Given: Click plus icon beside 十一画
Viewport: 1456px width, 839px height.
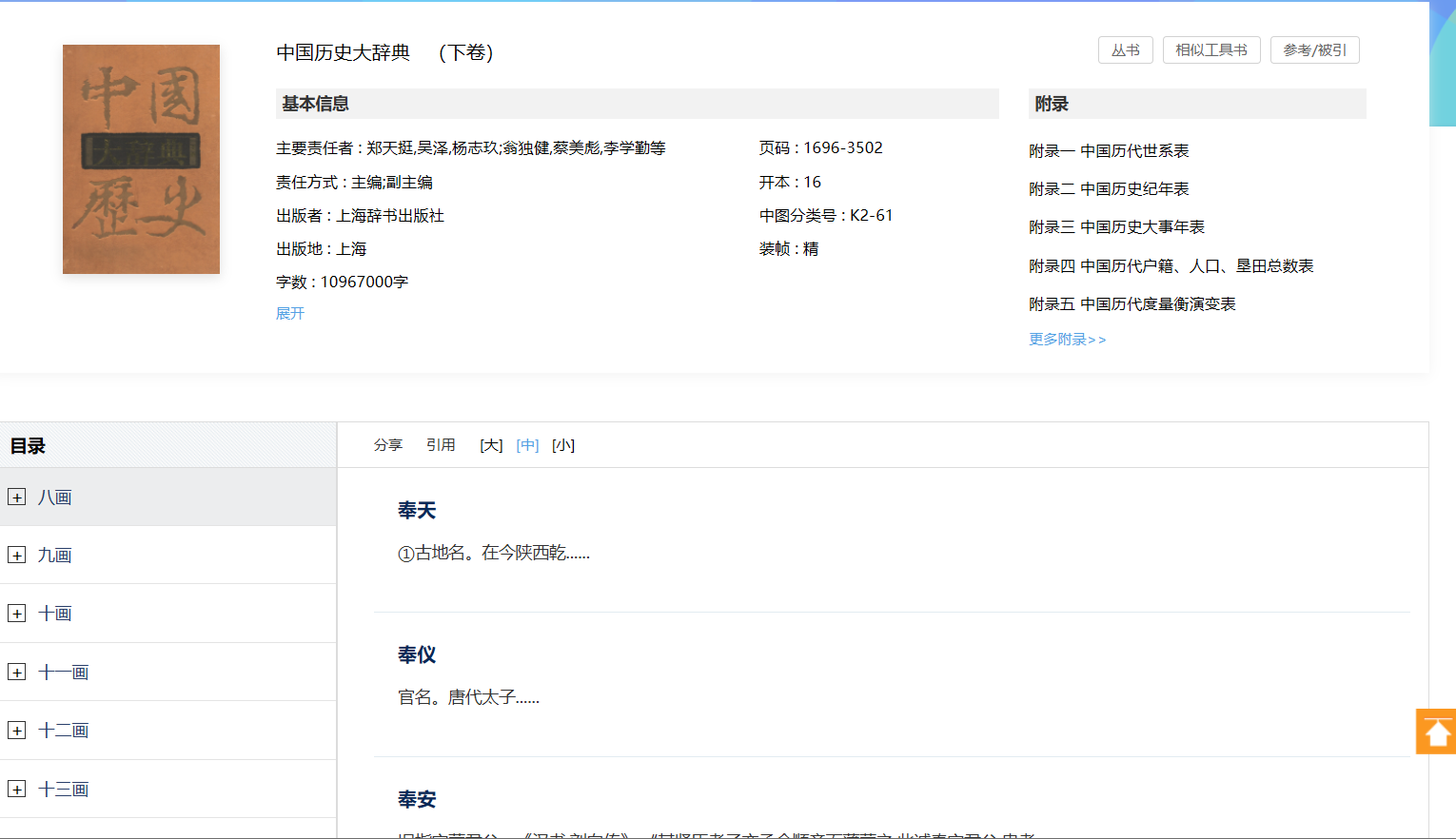Looking at the screenshot, I should pyautogui.click(x=17, y=673).
